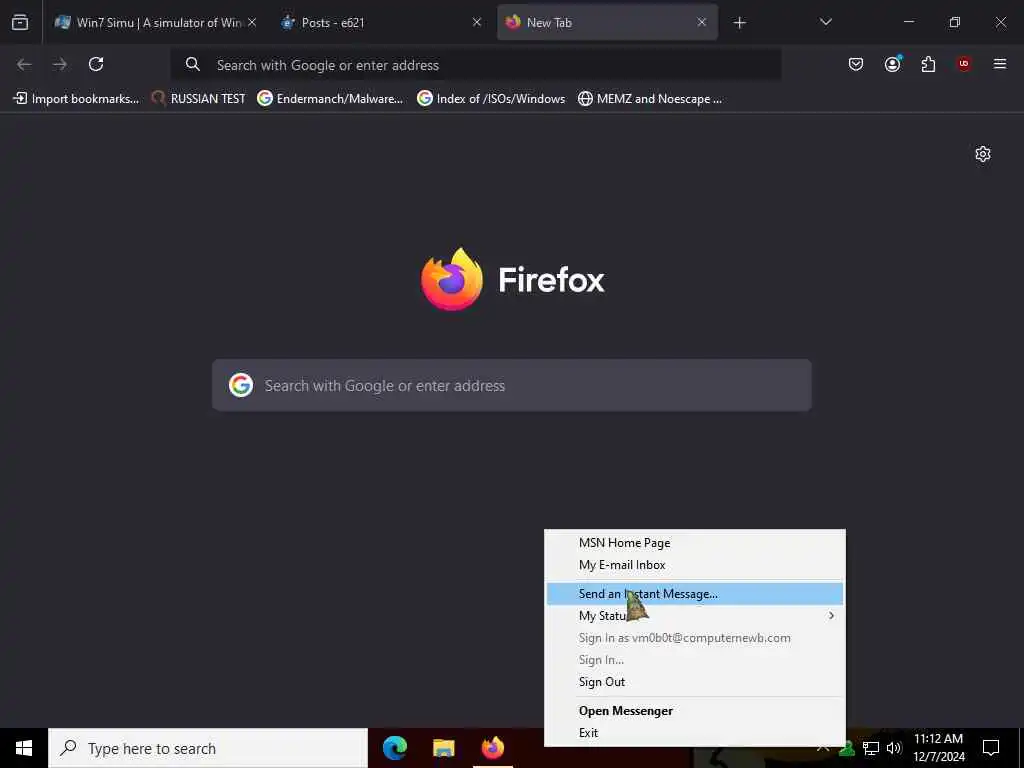Open the Firefox account icon
Viewport: 1024px width, 768px height.
coord(892,64)
